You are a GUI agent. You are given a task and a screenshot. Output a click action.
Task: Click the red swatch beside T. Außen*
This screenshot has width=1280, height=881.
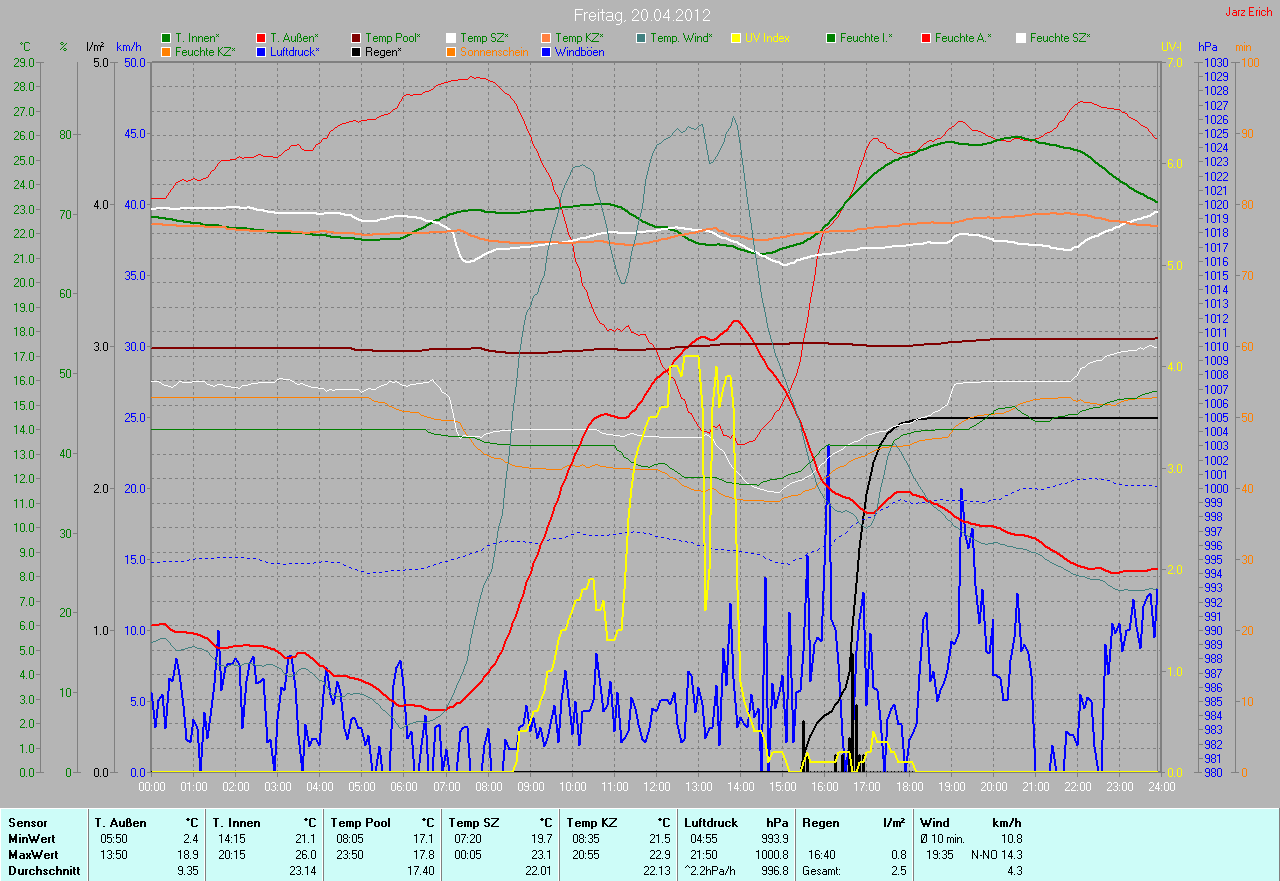tap(262, 38)
